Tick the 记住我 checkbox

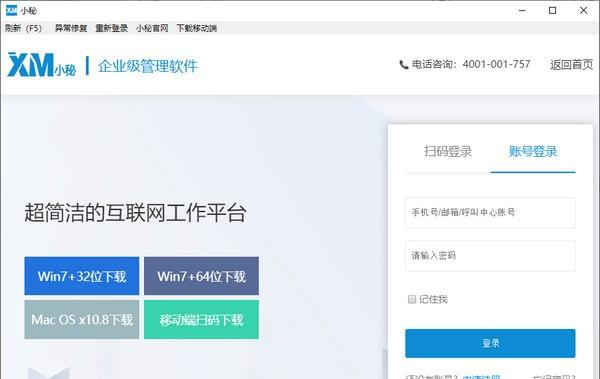point(412,299)
